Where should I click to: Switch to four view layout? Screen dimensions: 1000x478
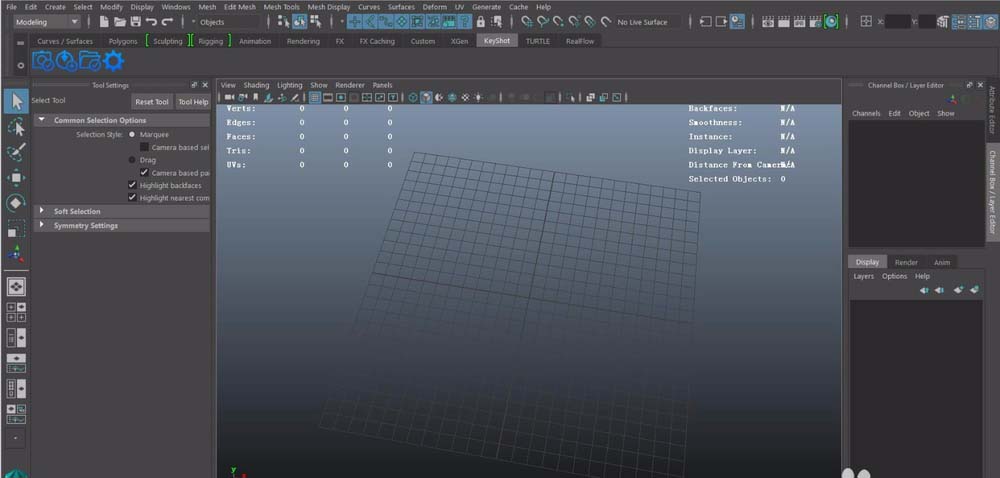(x=16, y=312)
